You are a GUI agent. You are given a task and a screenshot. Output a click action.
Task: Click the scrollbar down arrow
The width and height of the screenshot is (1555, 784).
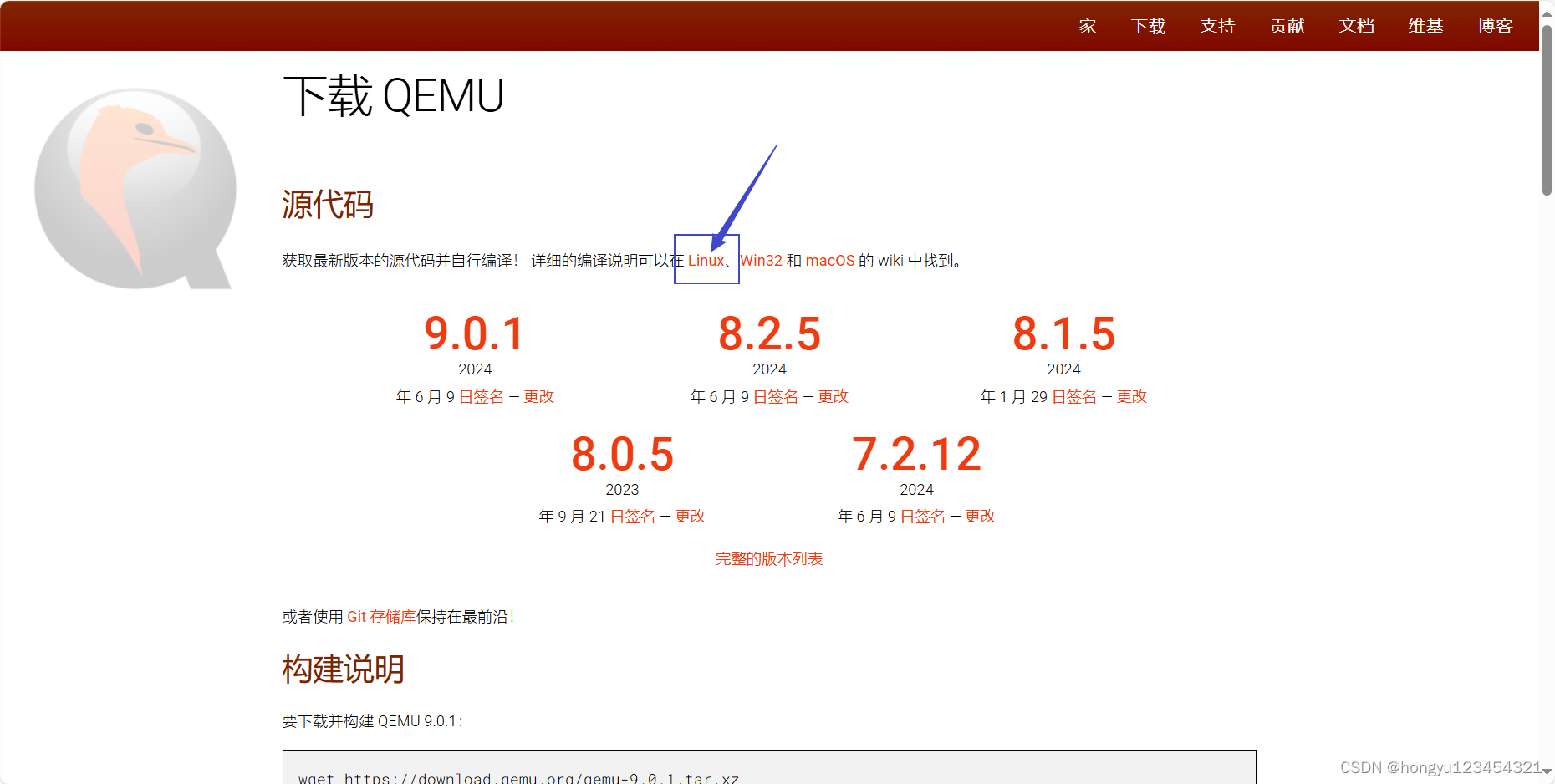pos(1547,771)
